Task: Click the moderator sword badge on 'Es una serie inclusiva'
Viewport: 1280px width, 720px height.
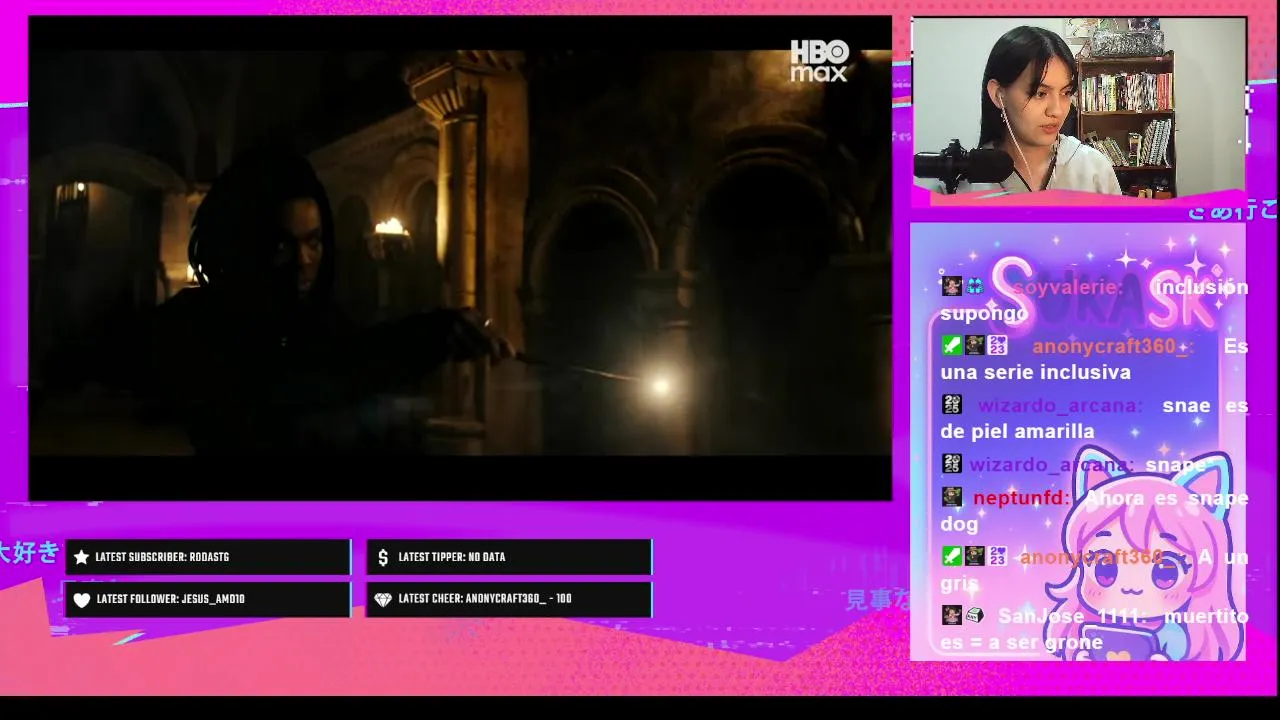Action: 951,346
